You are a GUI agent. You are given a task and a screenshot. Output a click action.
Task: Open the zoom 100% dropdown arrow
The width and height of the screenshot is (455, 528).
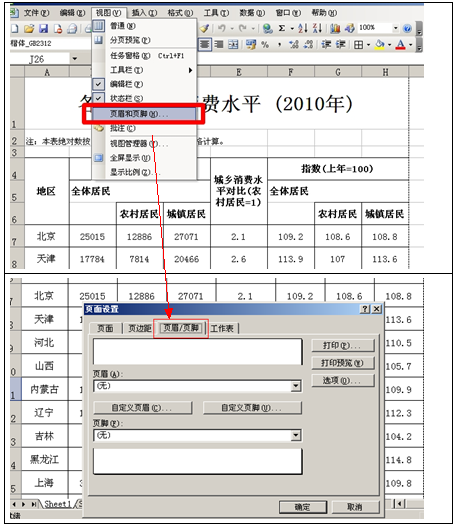pyautogui.click(x=395, y=28)
